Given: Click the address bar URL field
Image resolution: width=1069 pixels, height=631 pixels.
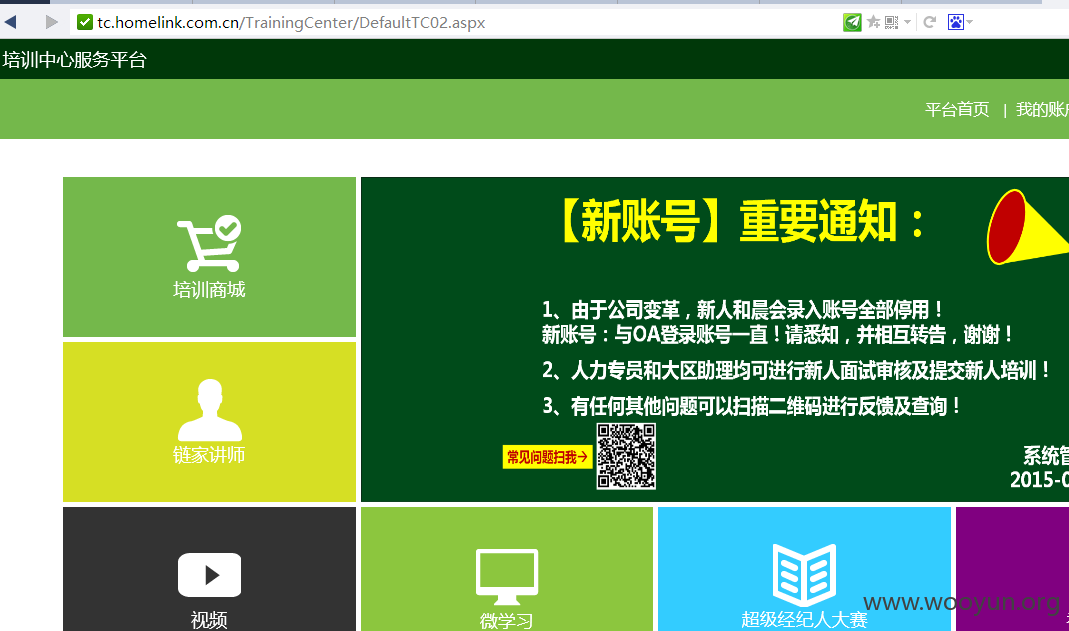Looking at the screenshot, I should click(x=457, y=22).
